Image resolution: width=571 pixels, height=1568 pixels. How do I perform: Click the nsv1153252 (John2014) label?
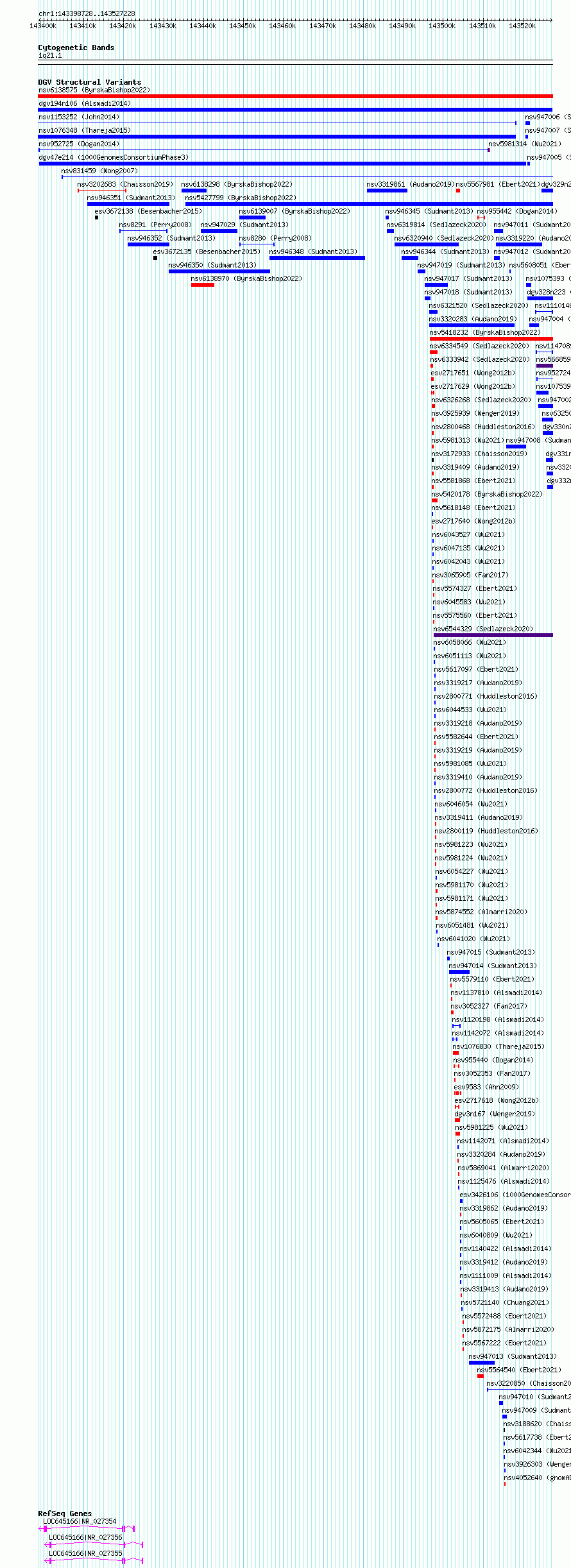click(x=78, y=117)
